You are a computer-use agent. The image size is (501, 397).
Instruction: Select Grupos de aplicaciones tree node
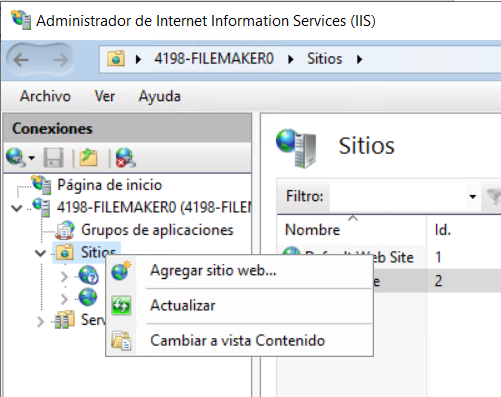click(157, 230)
